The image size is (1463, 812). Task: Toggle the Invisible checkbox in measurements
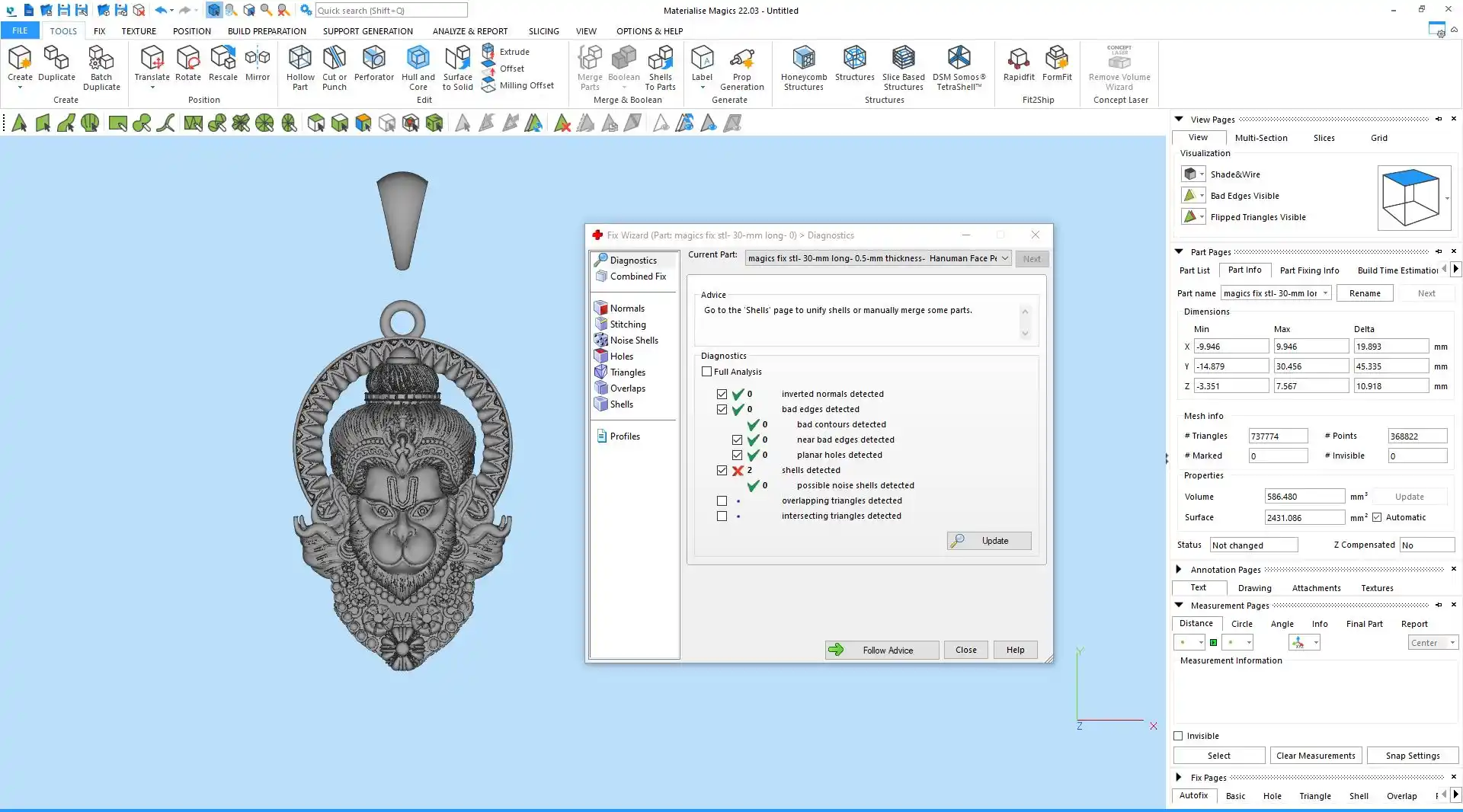[1179, 736]
